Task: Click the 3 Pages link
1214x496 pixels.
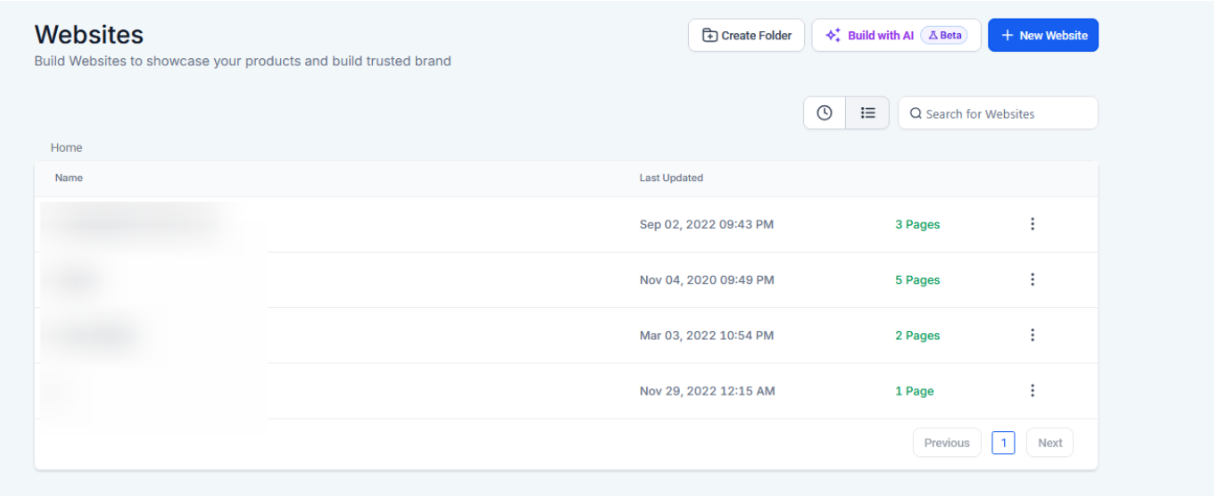Action: click(917, 225)
